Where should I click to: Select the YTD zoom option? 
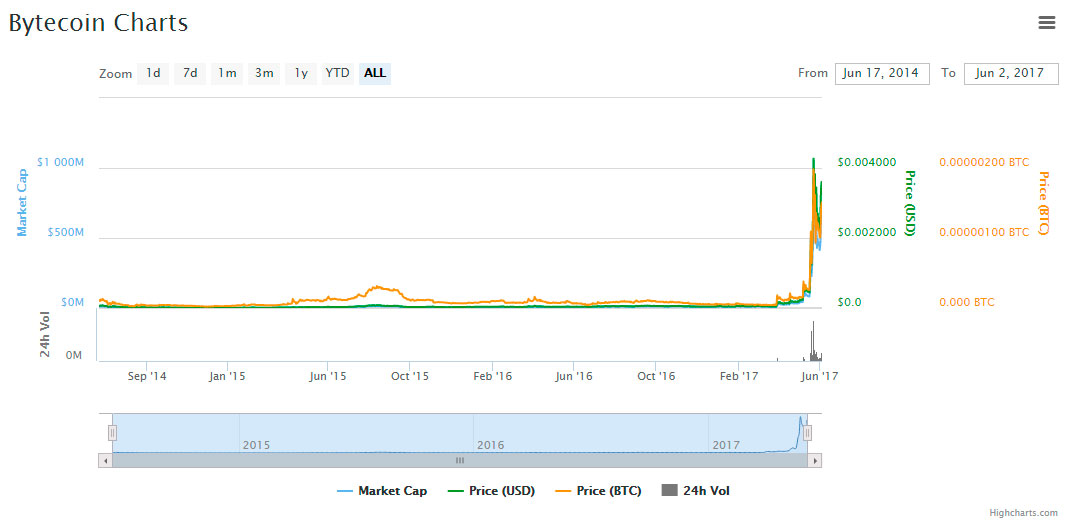337,73
